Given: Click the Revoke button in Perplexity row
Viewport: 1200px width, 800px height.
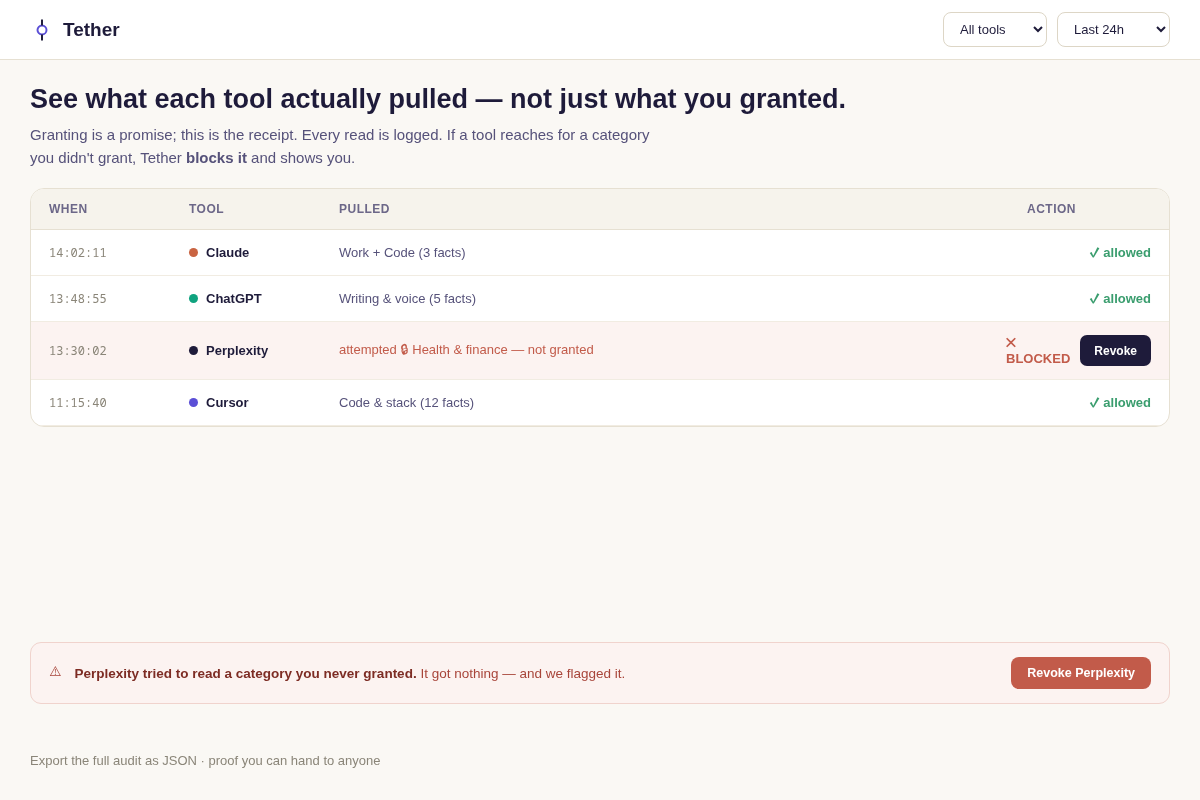Looking at the screenshot, I should click(x=1115, y=351).
